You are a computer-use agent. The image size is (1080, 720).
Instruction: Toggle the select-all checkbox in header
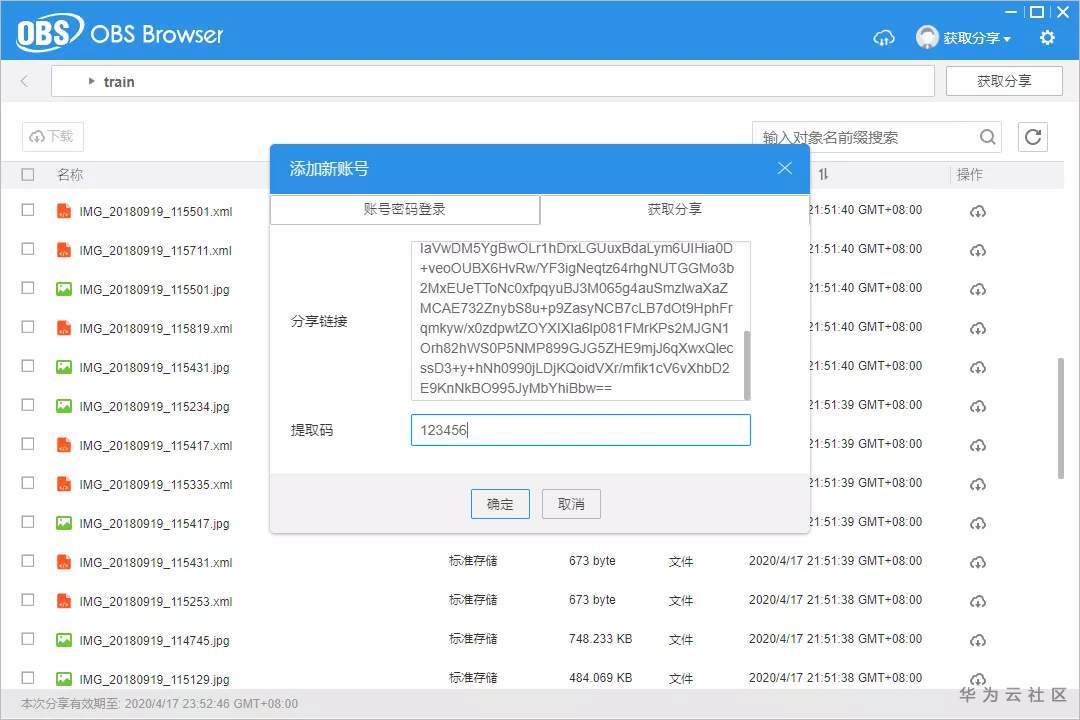28,174
